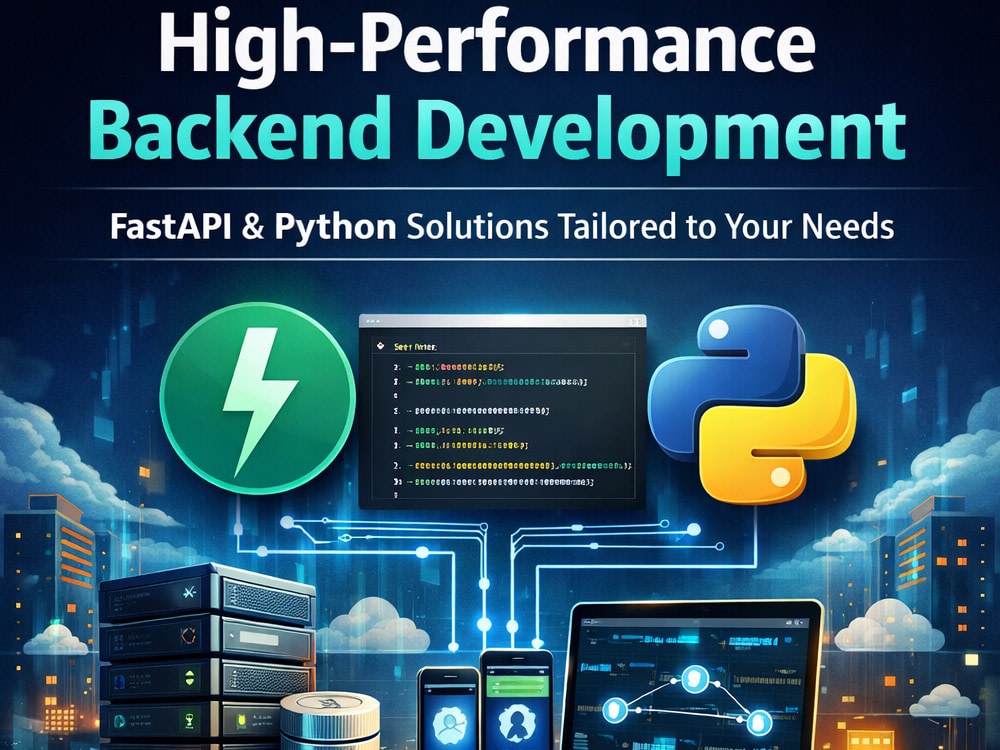The image size is (1000, 750).
Task: Tap the user avatar on the left smartphone
Action: [449, 724]
